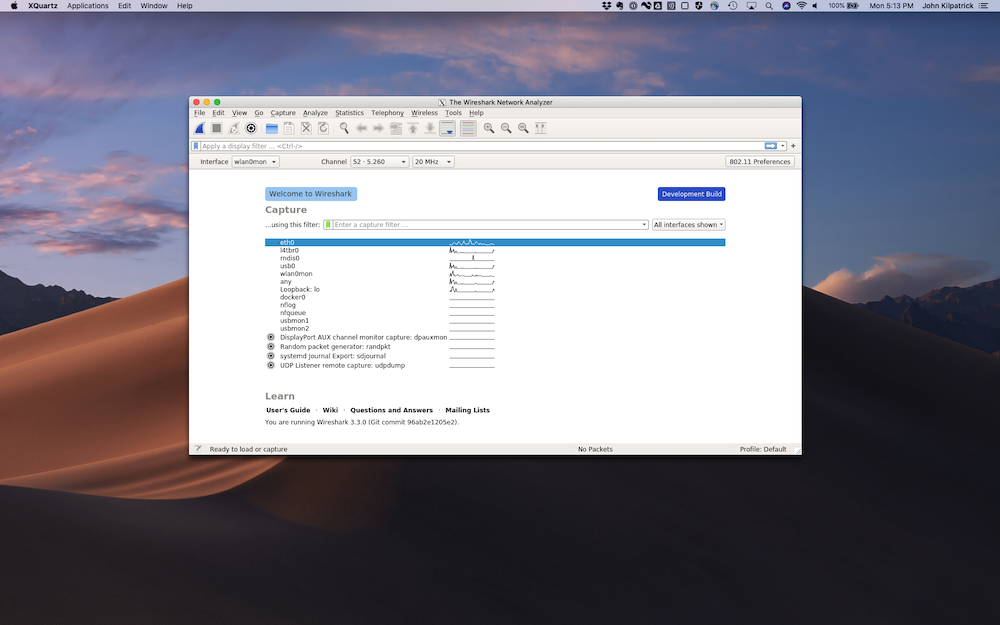Expand the capture filter history dropdown
This screenshot has height=625, width=1000.
click(x=644, y=224)
